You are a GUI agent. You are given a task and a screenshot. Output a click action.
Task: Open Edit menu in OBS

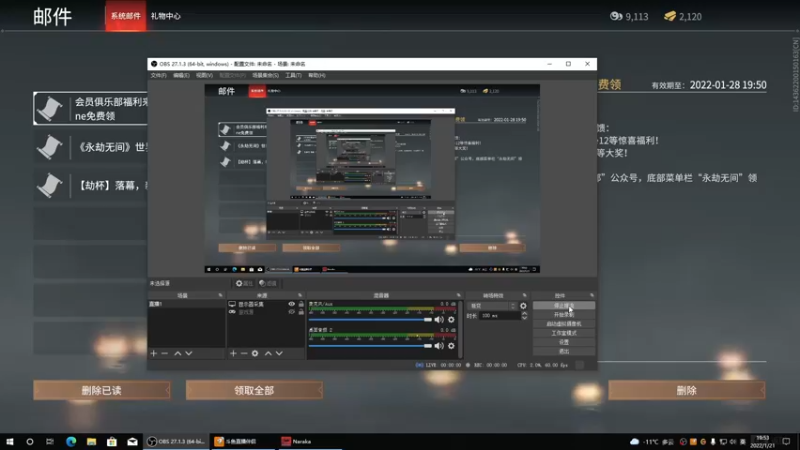[x=181, y=75]
